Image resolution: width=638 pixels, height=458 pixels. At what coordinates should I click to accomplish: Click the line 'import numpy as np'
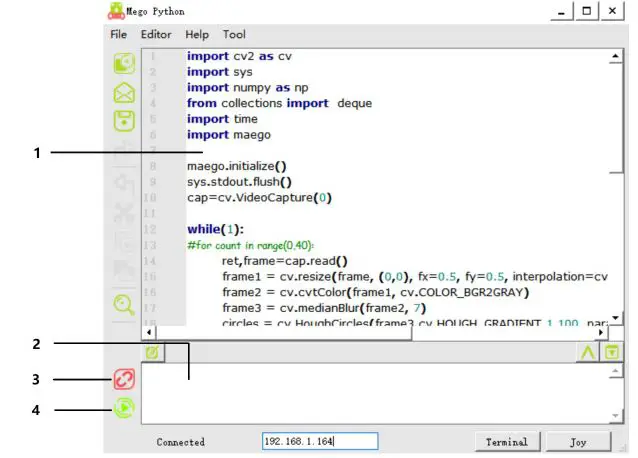247,87
